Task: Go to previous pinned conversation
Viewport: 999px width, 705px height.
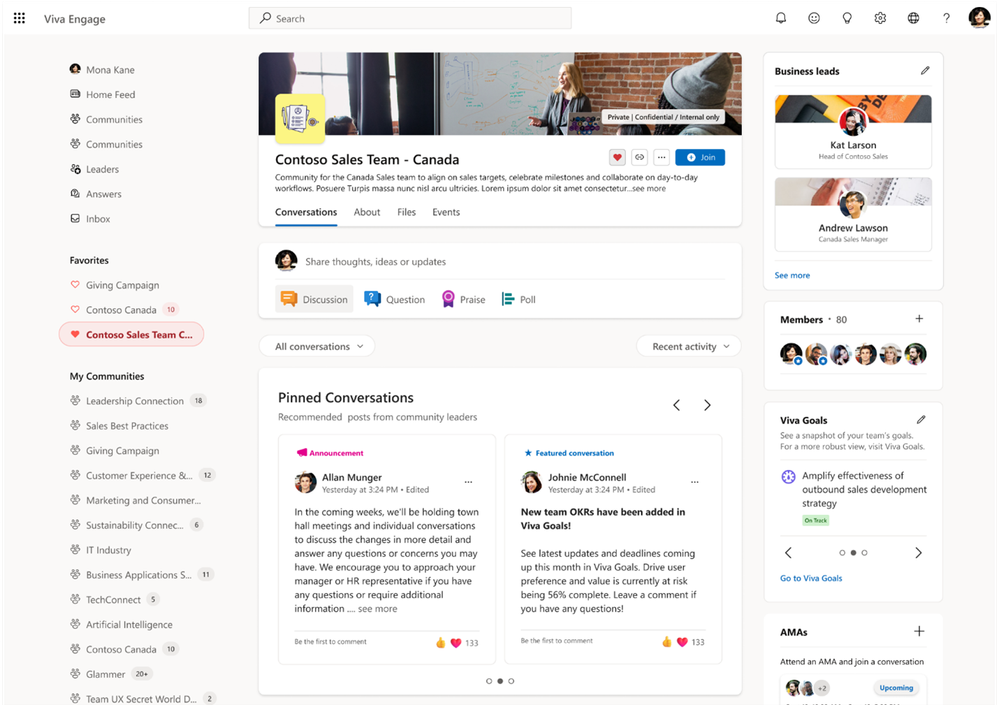Action: 677,405
